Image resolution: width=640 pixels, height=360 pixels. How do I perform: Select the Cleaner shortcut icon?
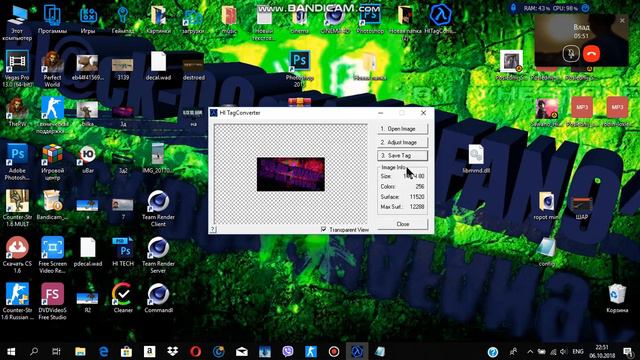tap(123, 299)
